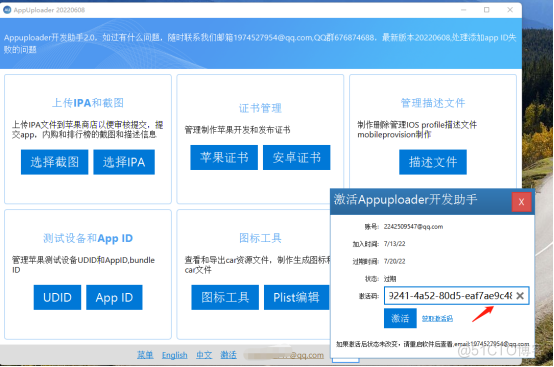Click the 激活 button in the dialog
Viewport: 554px width, 367px height.
pos(400,318)
